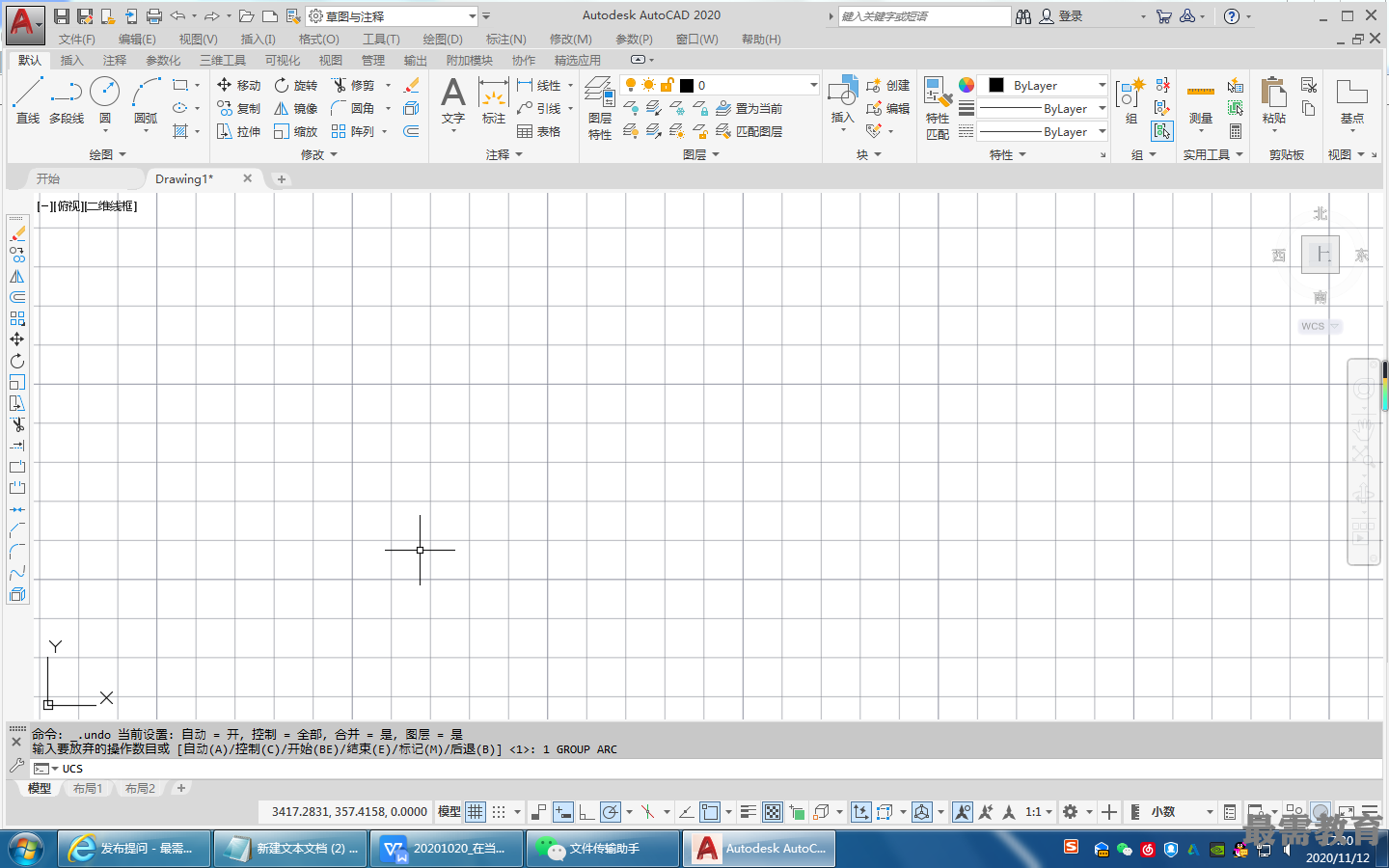Screen dimensions: 1389x868
Task: Click the Array (阵列) tool
Action: [353, 131]
